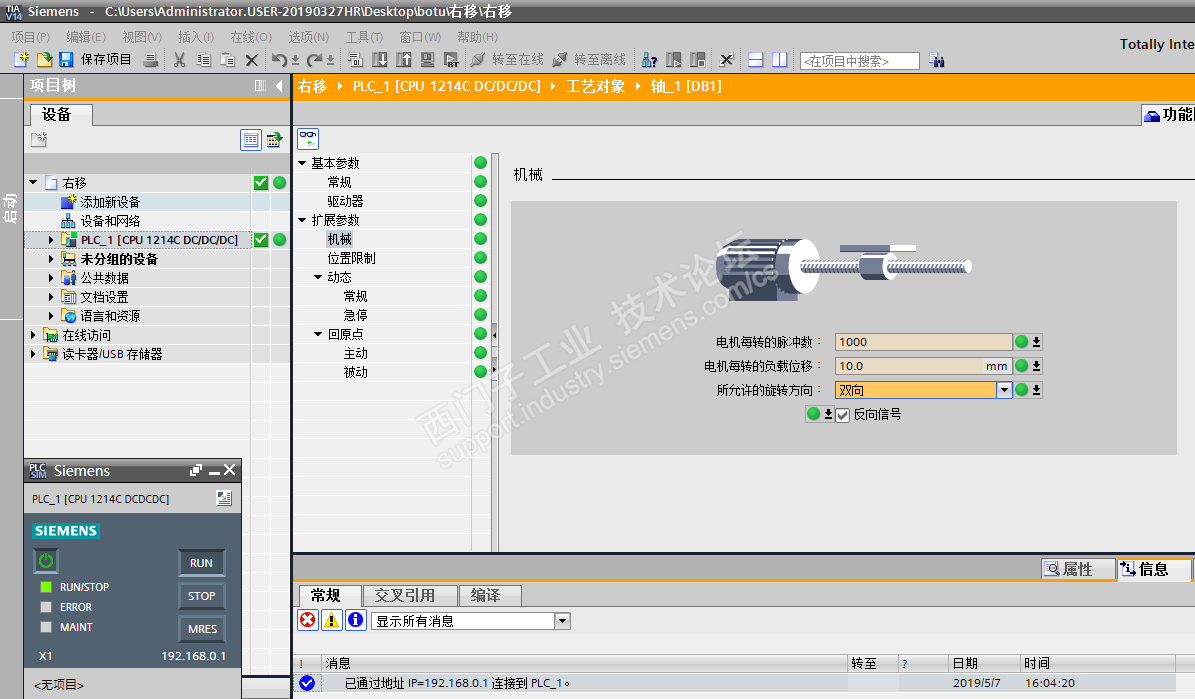Click the 转至离线 go offline button
Image resolution: width=1195 pixels, height=699 pixels.
pyautogui.click(x=589, y=59)
